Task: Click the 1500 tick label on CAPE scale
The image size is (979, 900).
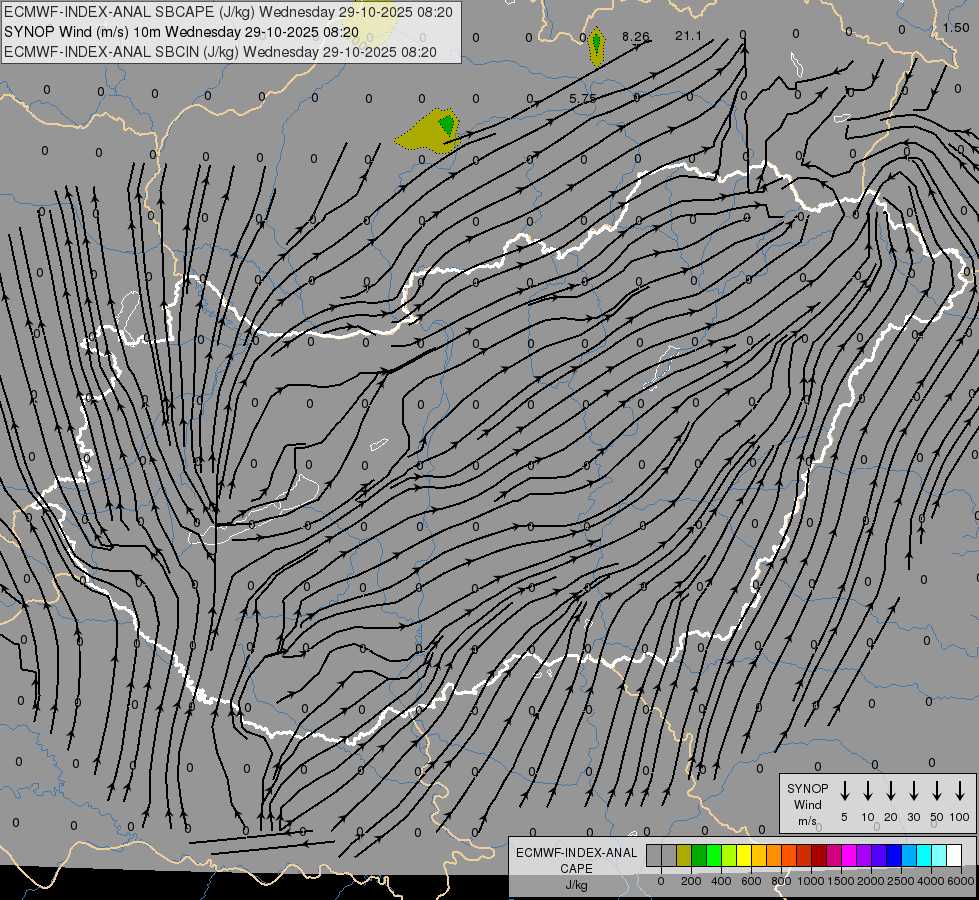Action: tap(840, 881)
